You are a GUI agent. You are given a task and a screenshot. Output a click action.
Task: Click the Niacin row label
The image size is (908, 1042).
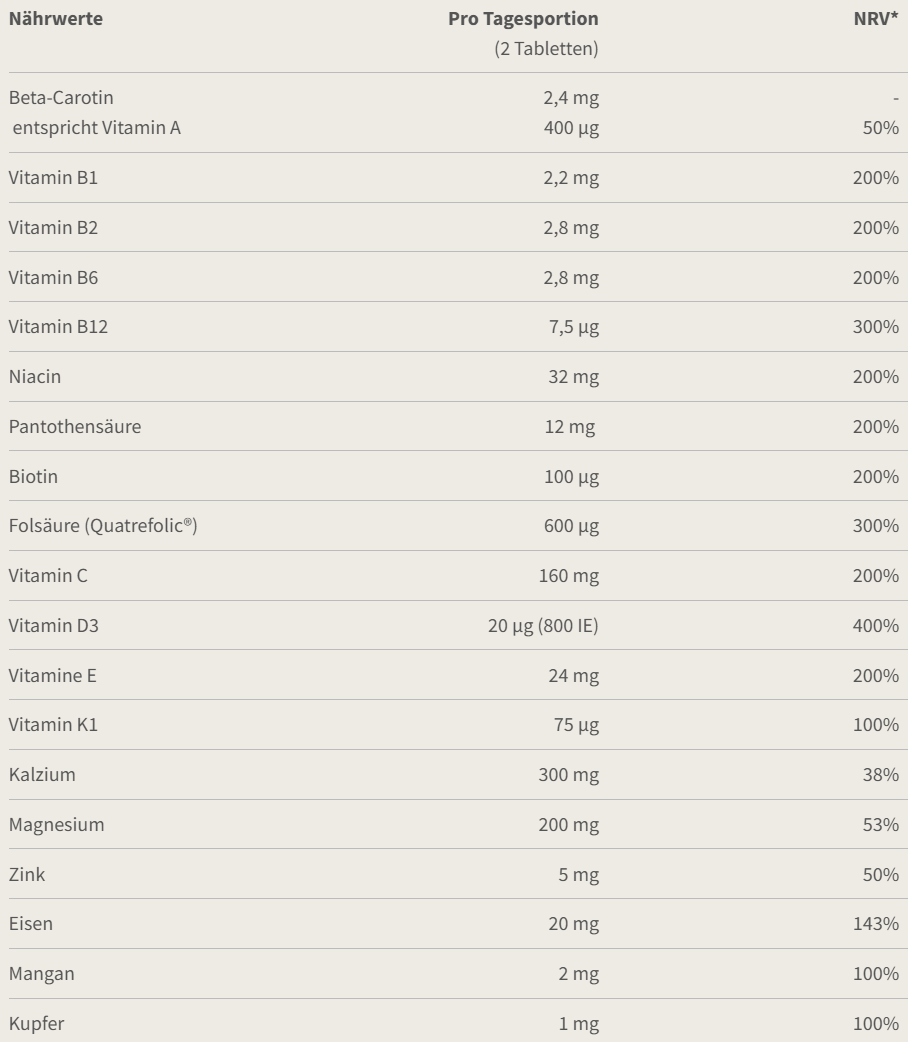[x=35, y=377]
